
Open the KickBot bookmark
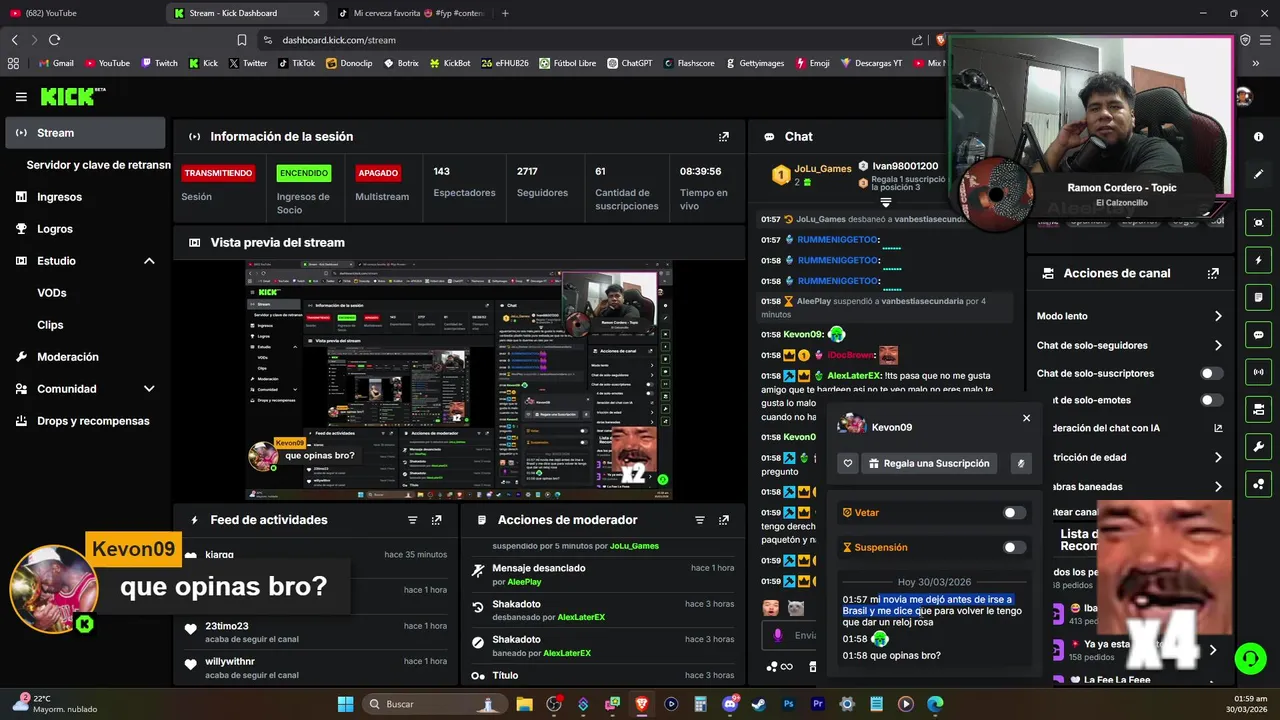450,63
